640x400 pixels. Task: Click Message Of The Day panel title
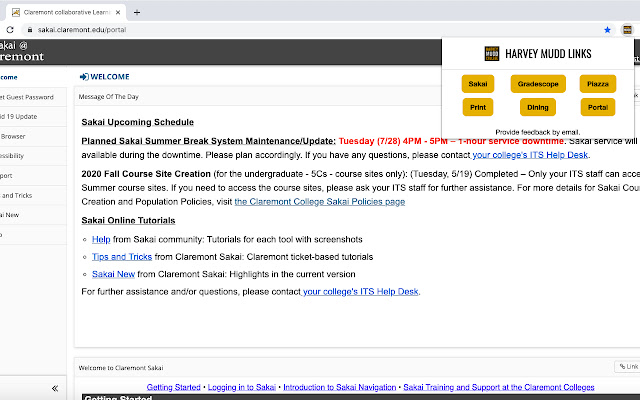coord(109,97)
